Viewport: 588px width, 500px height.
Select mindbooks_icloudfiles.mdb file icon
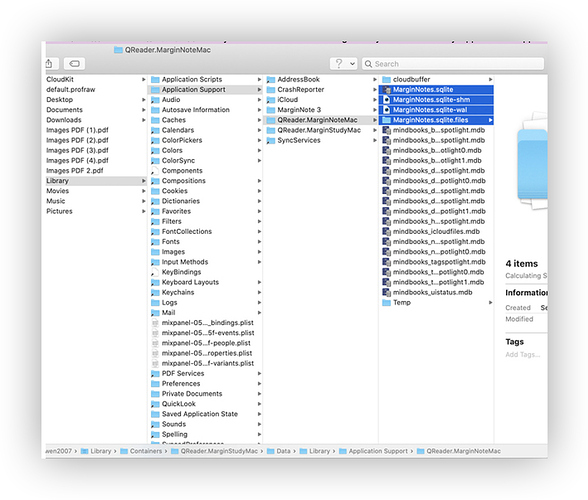(x=387, y=231)
